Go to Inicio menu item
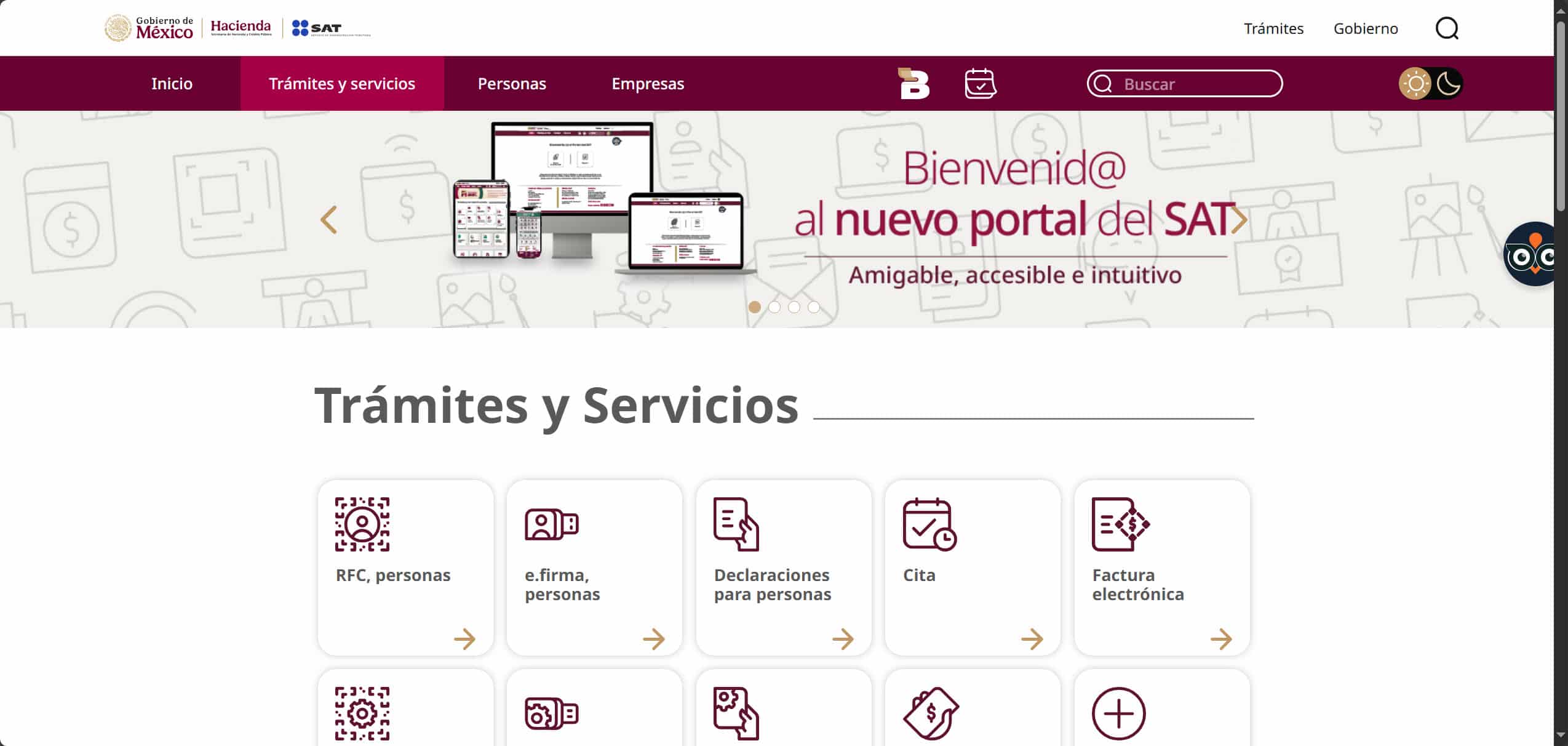 (172, 83)
